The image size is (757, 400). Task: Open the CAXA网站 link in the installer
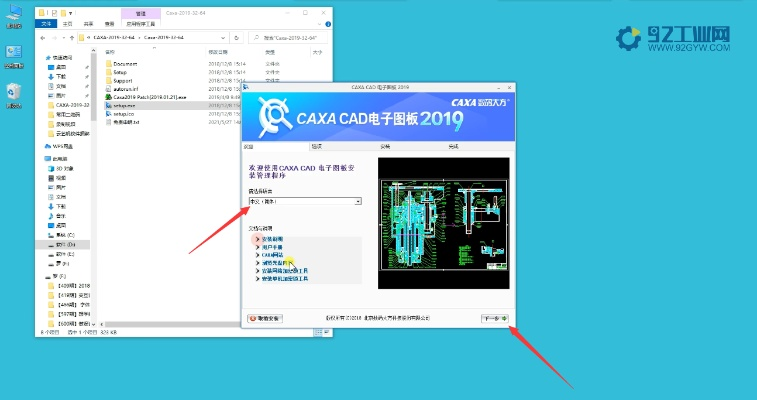(x=272, y=255)
